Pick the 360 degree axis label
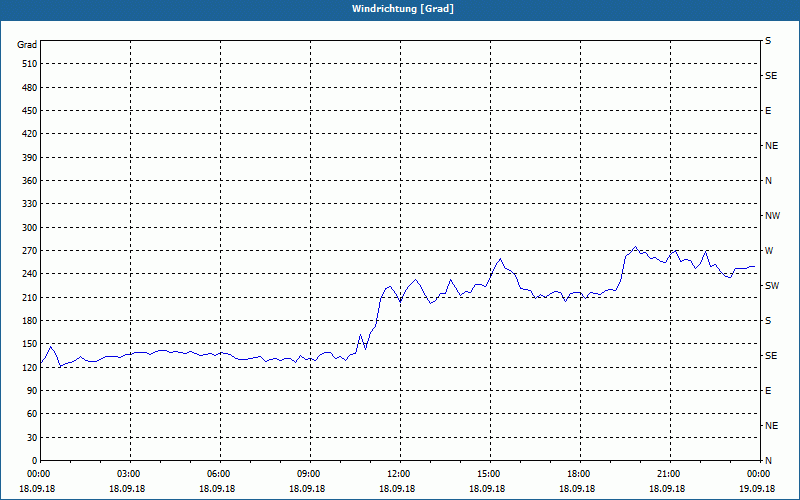This screenshot has height=500, width=800. click(30, 181)
